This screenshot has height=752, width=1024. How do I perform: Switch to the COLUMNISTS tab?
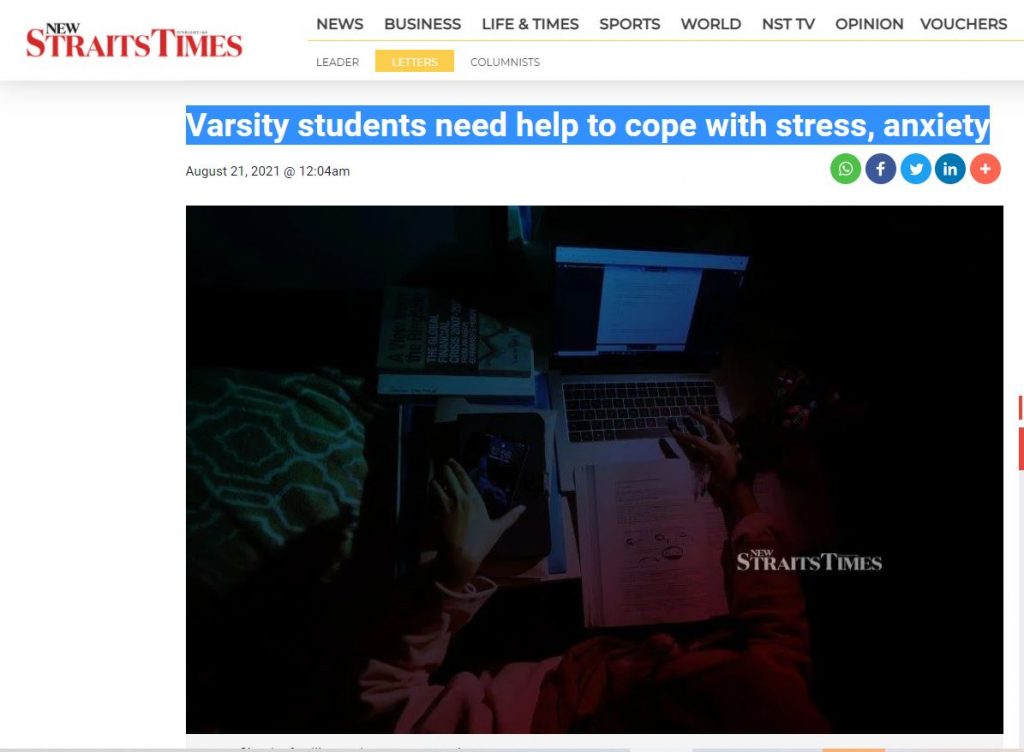pyautogui.click(x=505, y=62)
